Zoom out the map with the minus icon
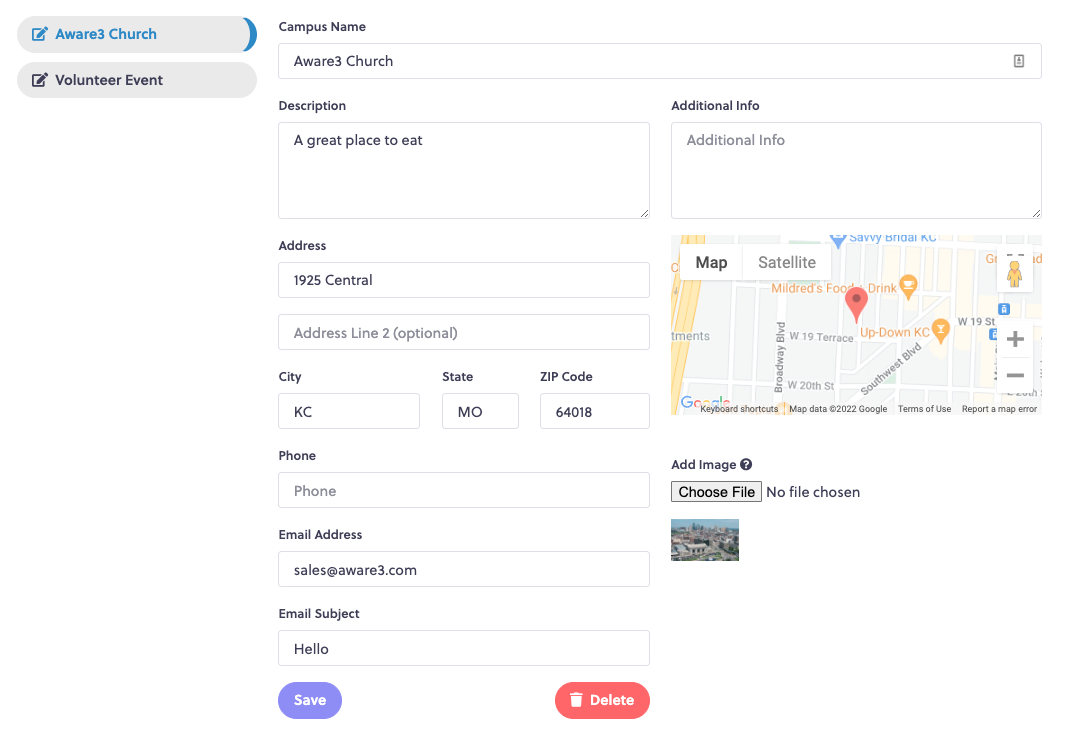Viewport: 1084px width, 737px height. [1015, 375]
